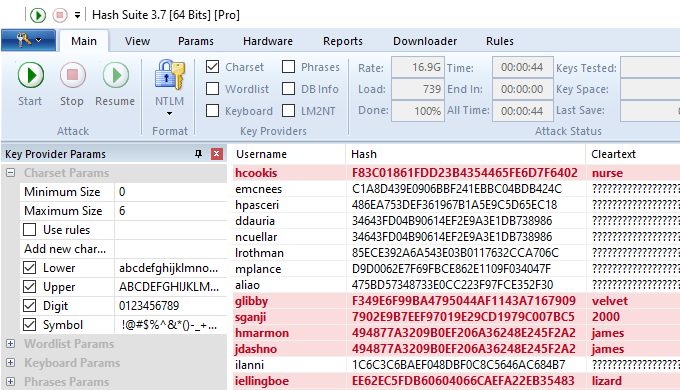Expand the Wordlist Params section

pos(10,344)
